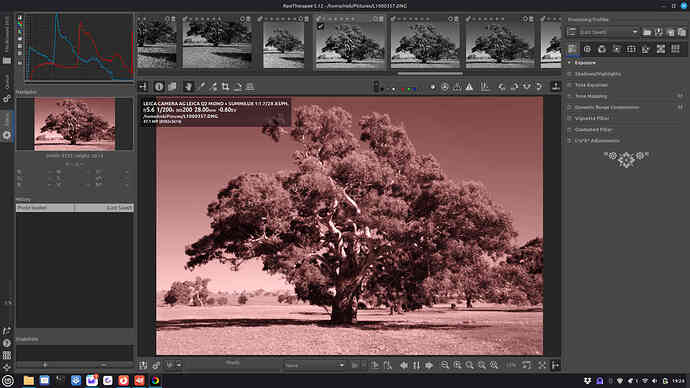Load a processing profile from file
The height and width of the screenshot is (388, 690).
pos(647,32)
